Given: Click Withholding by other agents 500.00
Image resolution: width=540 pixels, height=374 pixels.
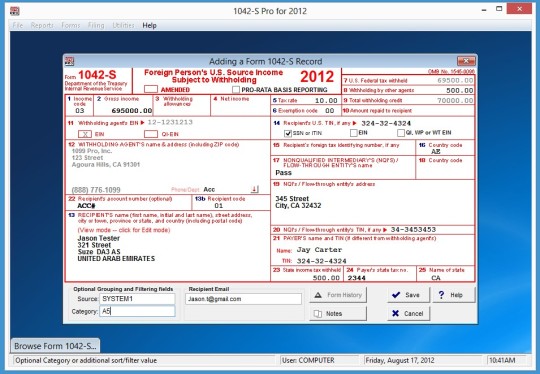Looking at the screenshot, I should pyautogui.click(x=459, y=90).
